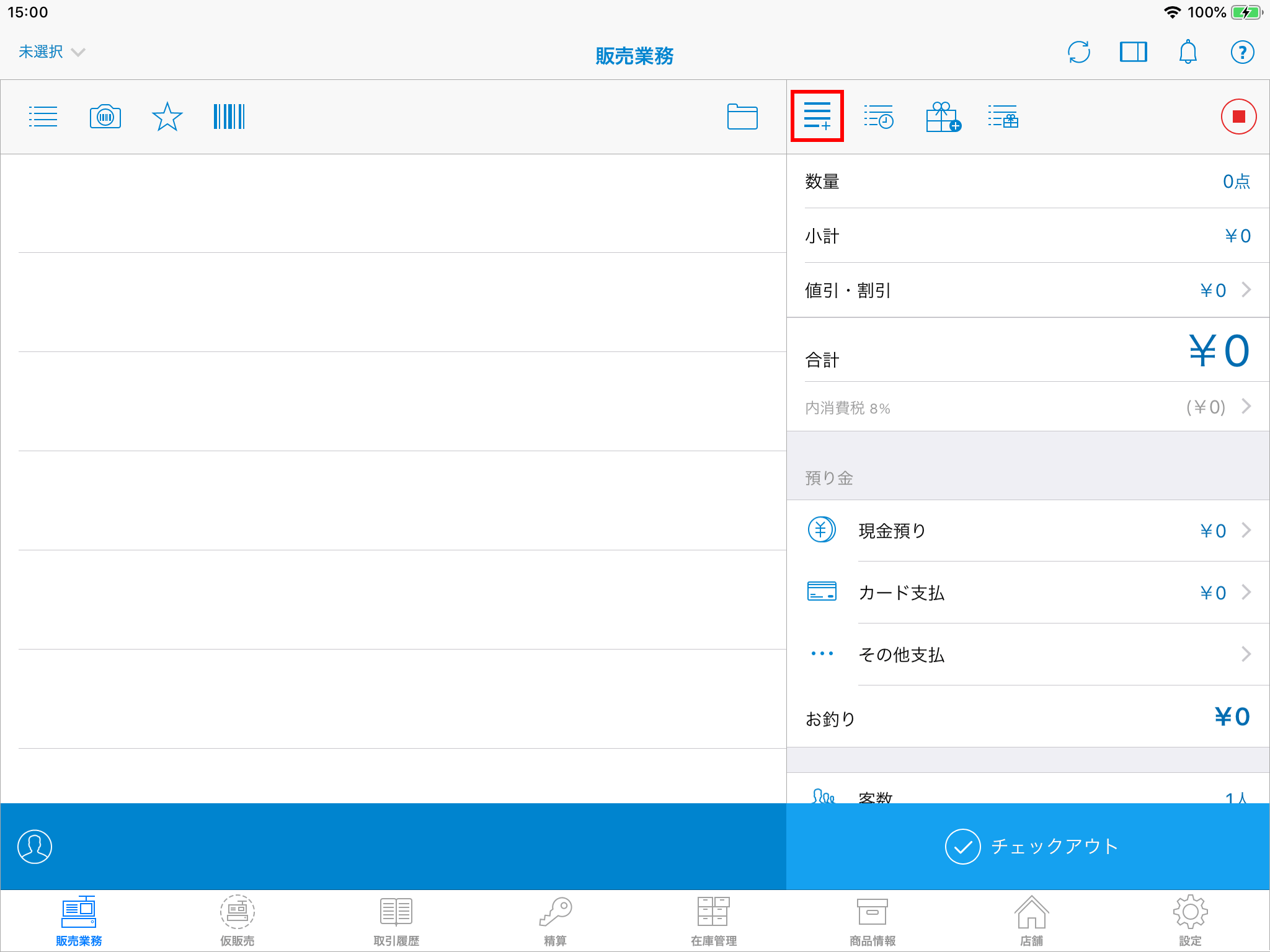Open the カード支払 payment row
1270x952 pixels.
pos(1028,593)
